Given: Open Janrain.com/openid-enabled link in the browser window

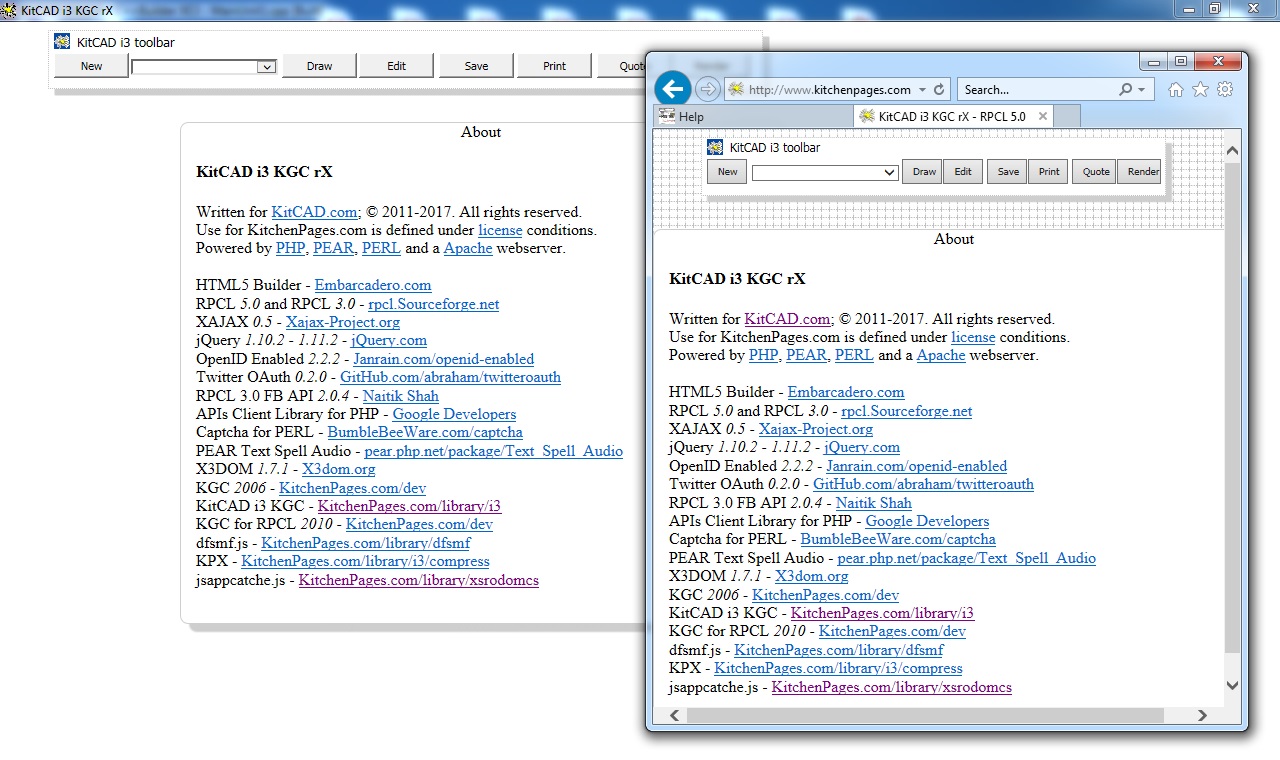Looking at the screenshot, I should [916, 466].
